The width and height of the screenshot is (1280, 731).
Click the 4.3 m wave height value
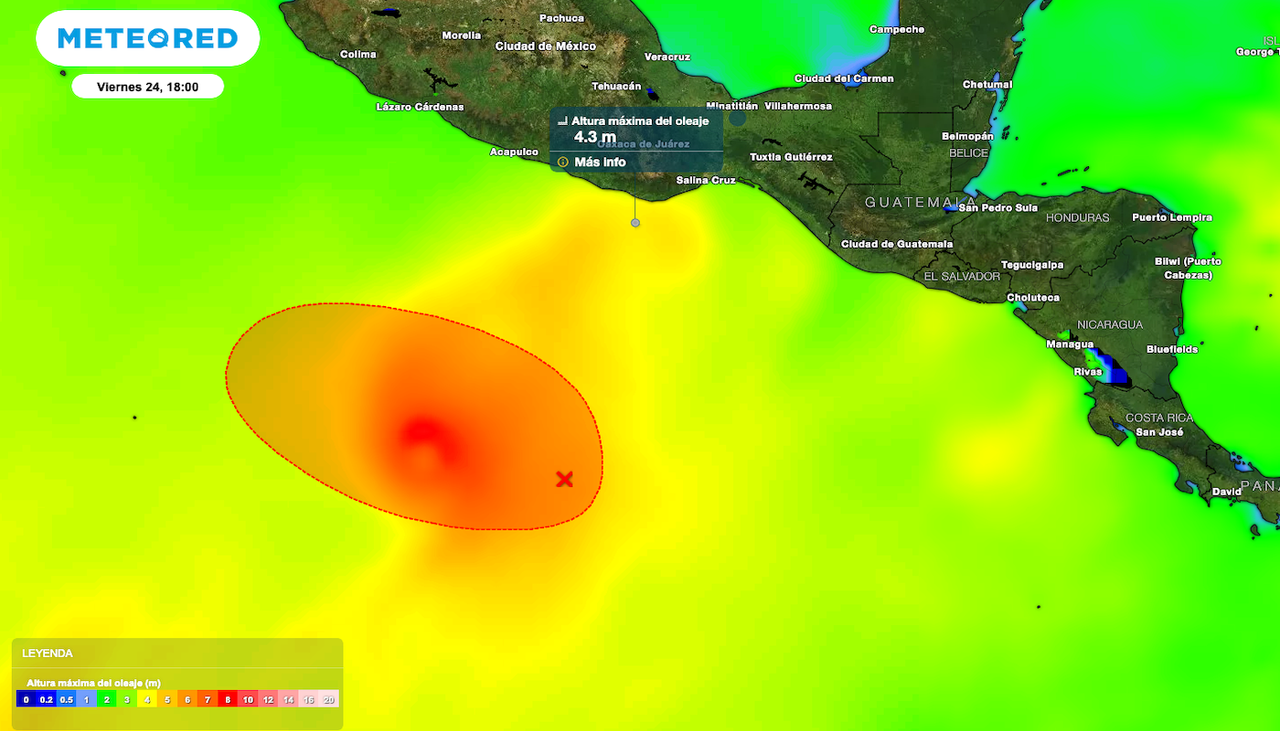pos(595,137)
